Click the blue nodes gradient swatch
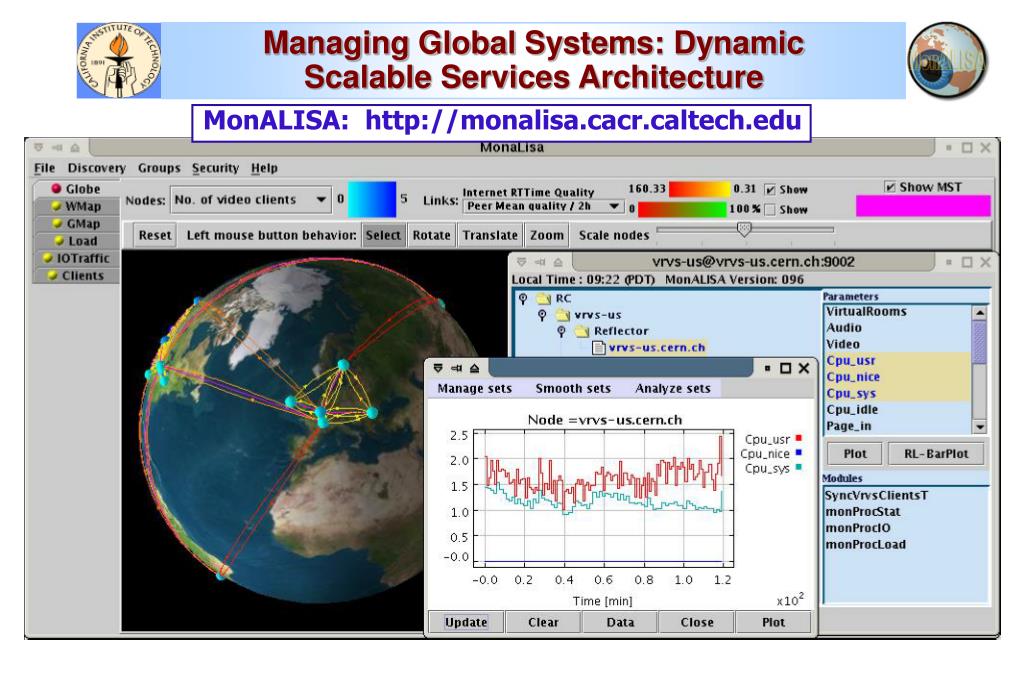 pos(372,199)
